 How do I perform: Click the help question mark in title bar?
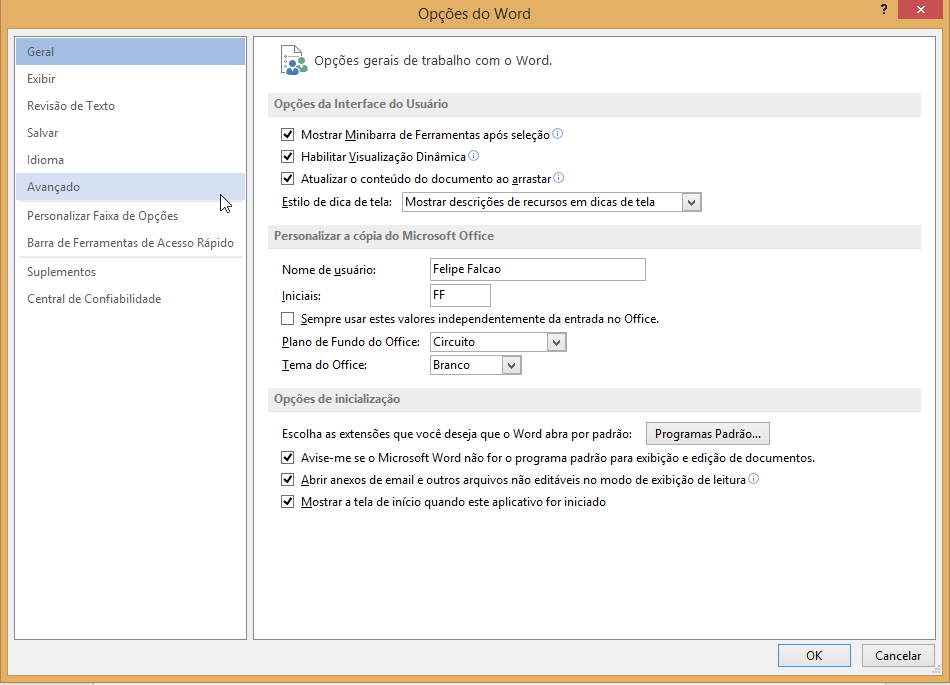884,9
